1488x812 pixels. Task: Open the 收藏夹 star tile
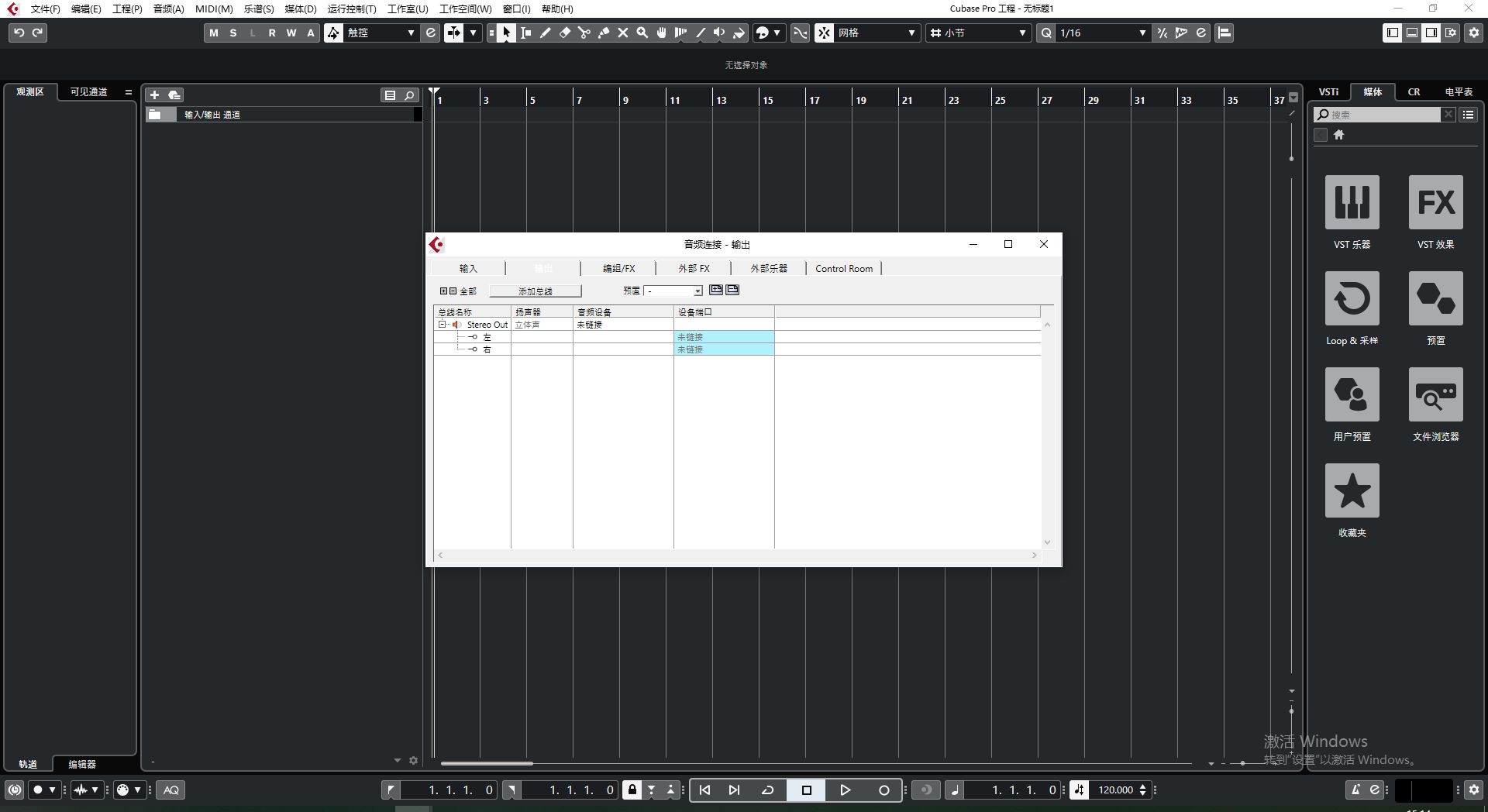(1352, 490)
